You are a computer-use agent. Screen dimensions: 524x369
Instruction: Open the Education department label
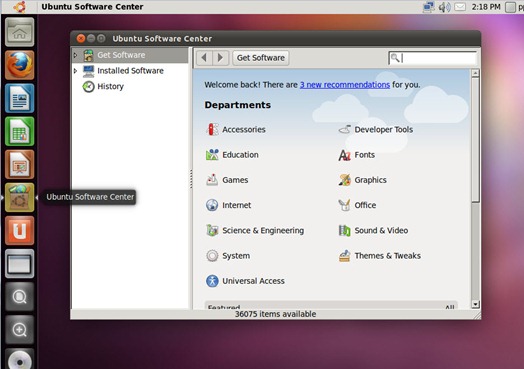240,155
